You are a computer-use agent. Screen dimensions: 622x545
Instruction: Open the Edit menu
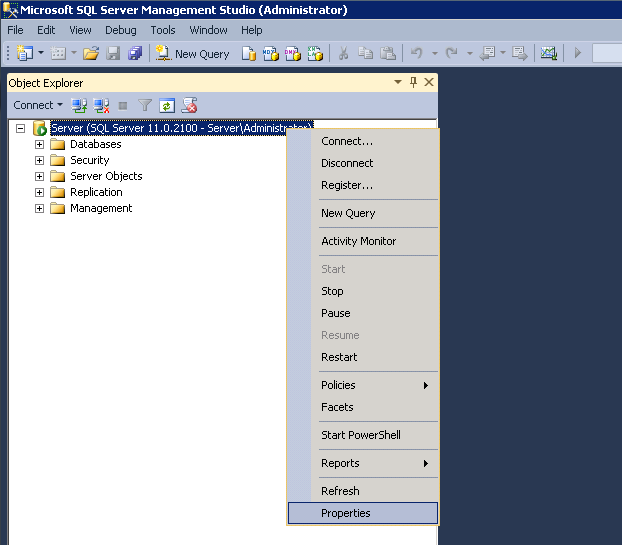46,30
